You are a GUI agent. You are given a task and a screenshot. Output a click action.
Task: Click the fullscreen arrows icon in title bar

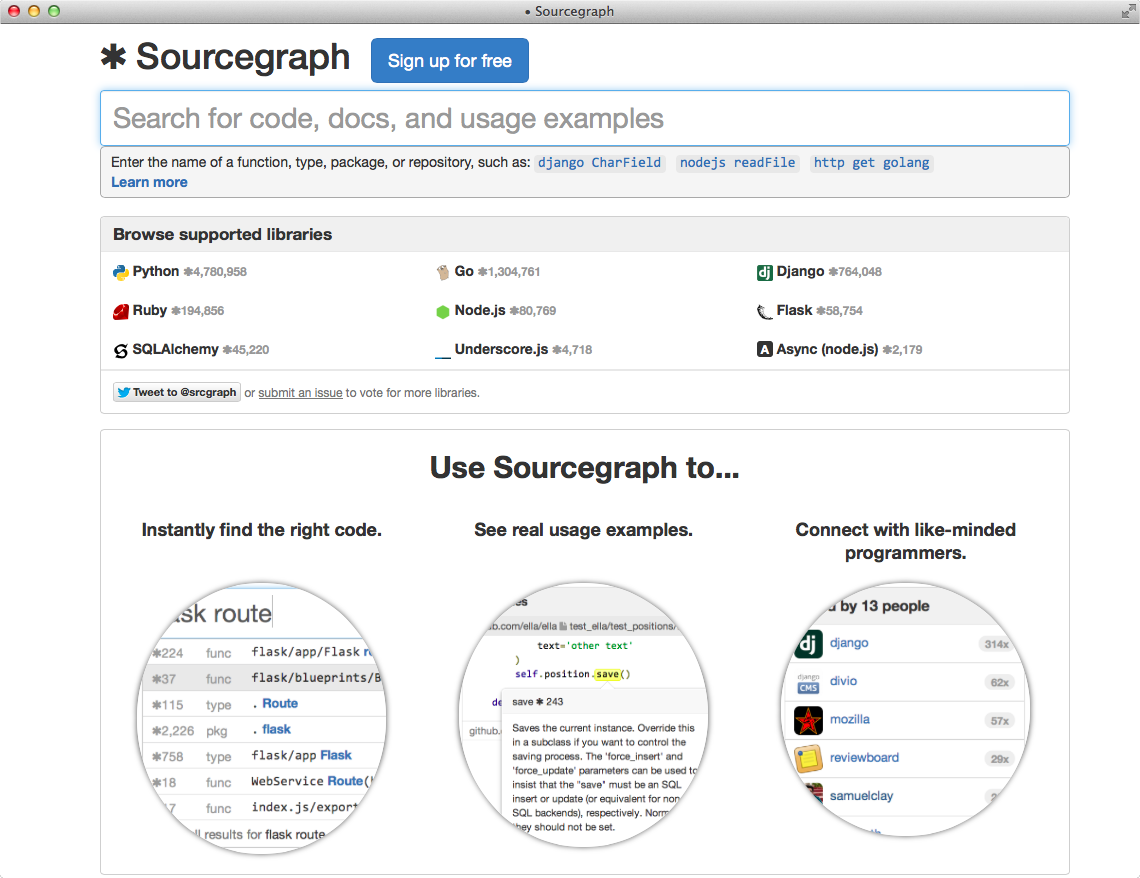point(1128,11)
